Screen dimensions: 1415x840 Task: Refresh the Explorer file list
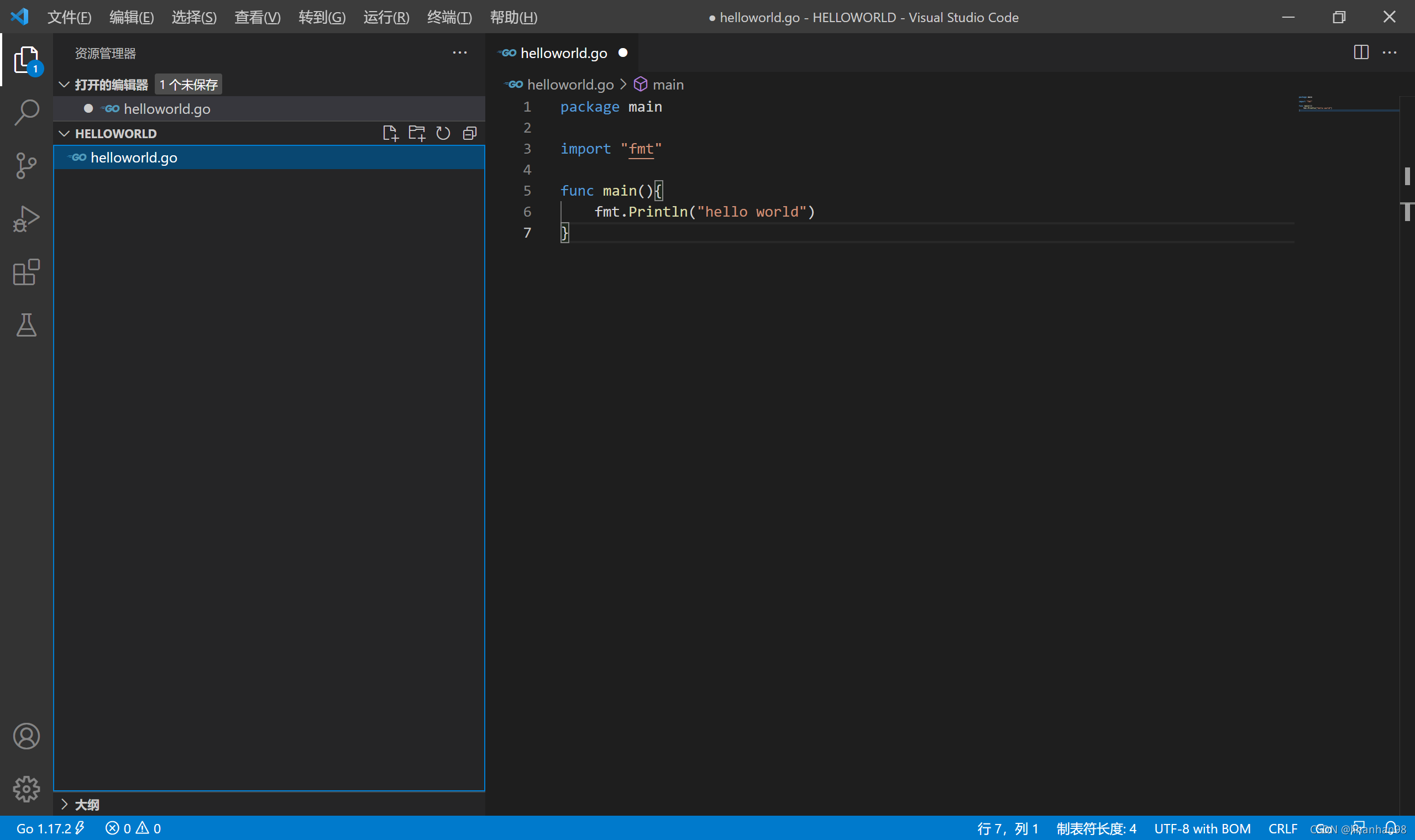click(x=443, y=133)
